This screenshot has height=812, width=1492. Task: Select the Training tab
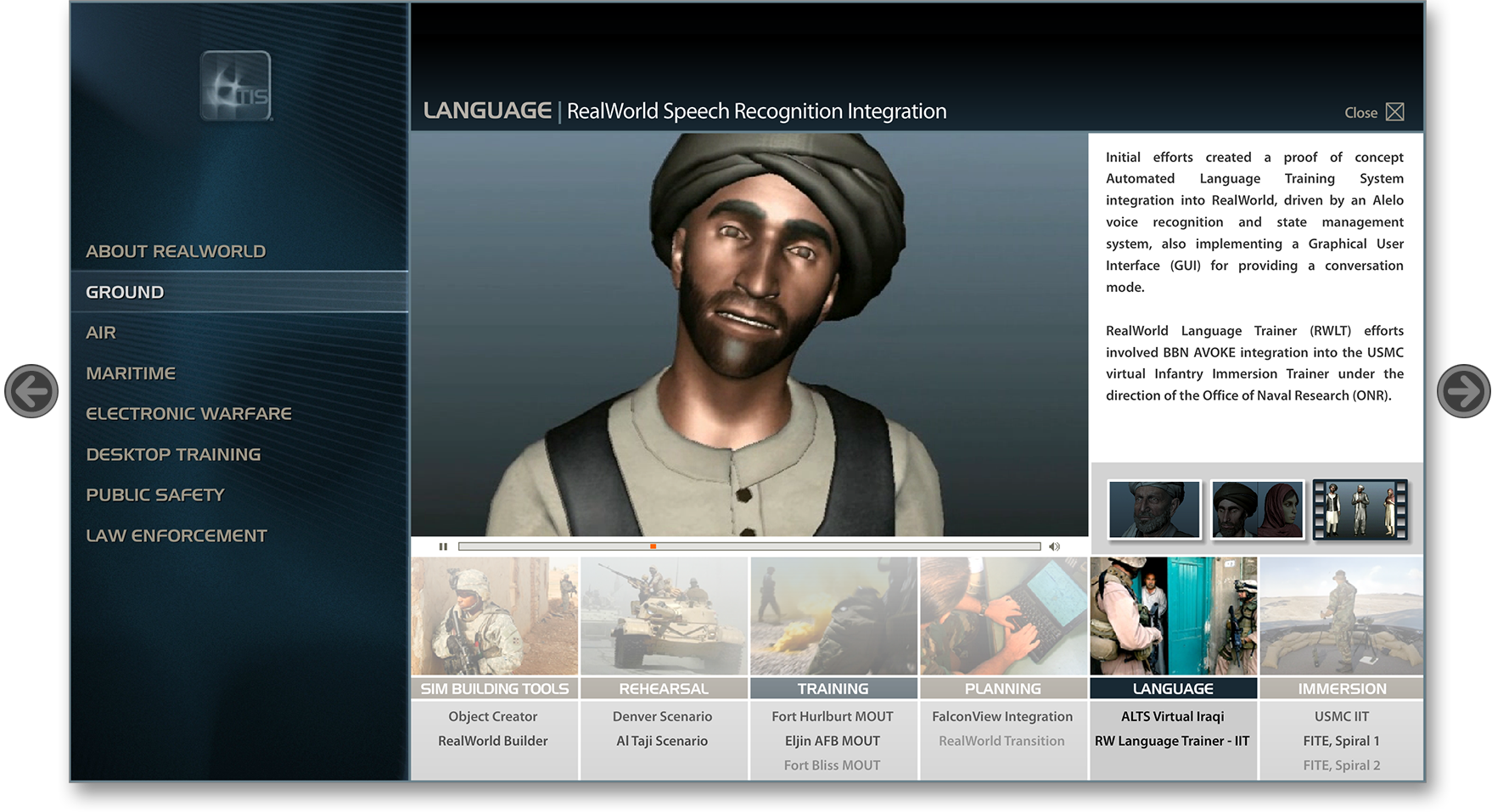(833, 688)
